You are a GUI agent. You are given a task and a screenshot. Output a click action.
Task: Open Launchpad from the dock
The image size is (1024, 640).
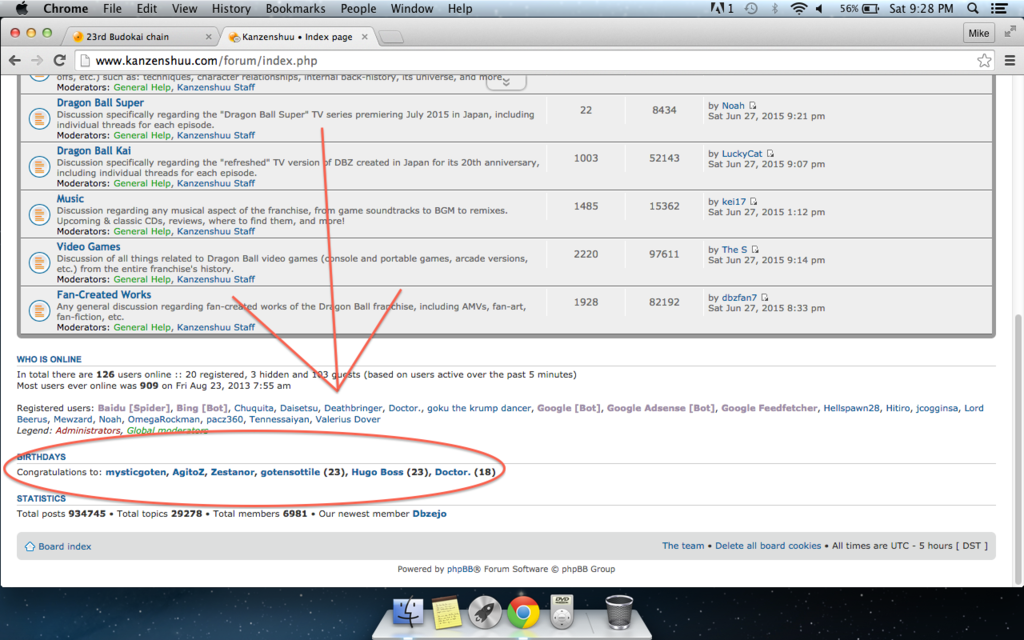tap(485, 611)
